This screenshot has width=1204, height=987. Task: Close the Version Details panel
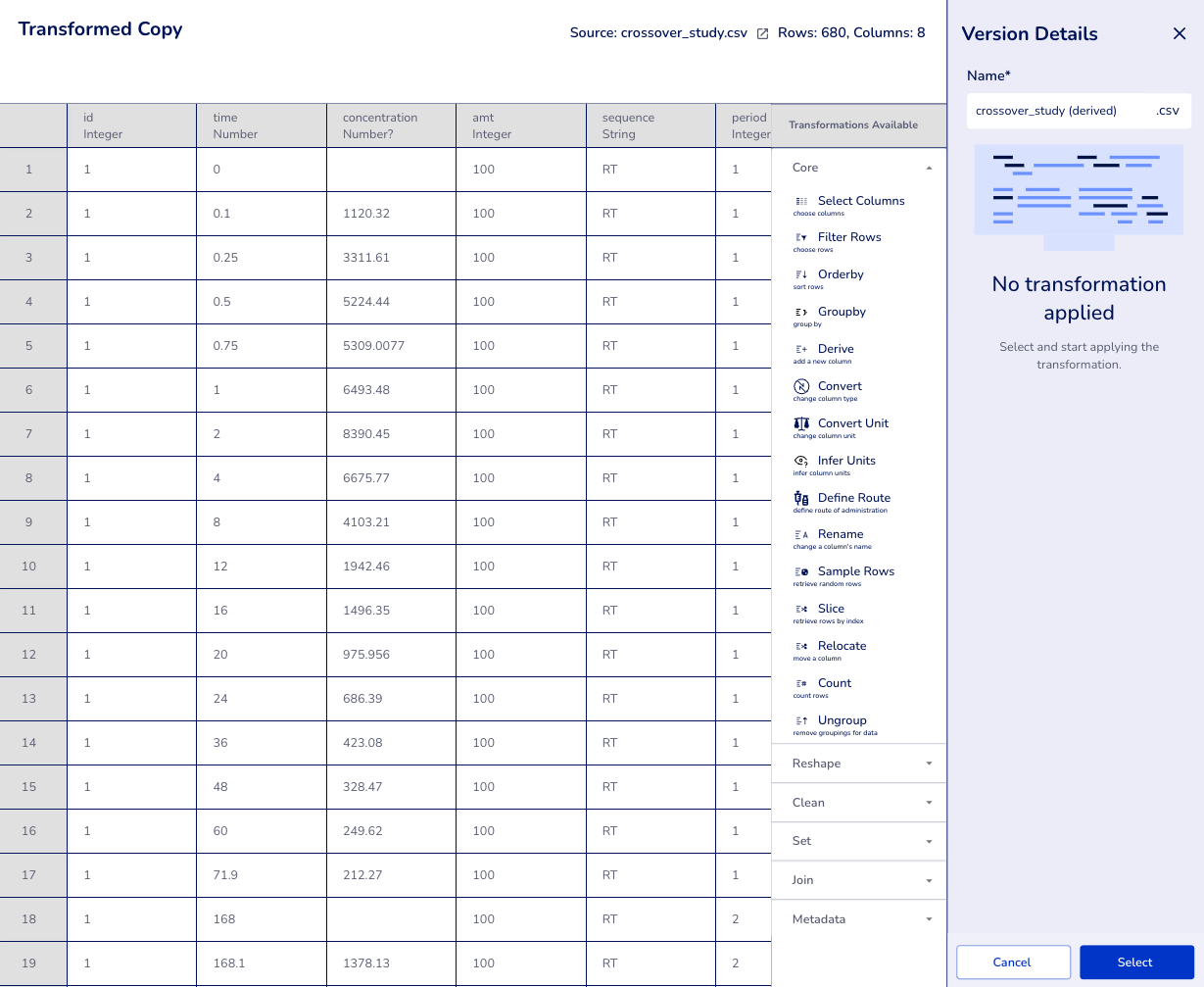click(1180, 33)
